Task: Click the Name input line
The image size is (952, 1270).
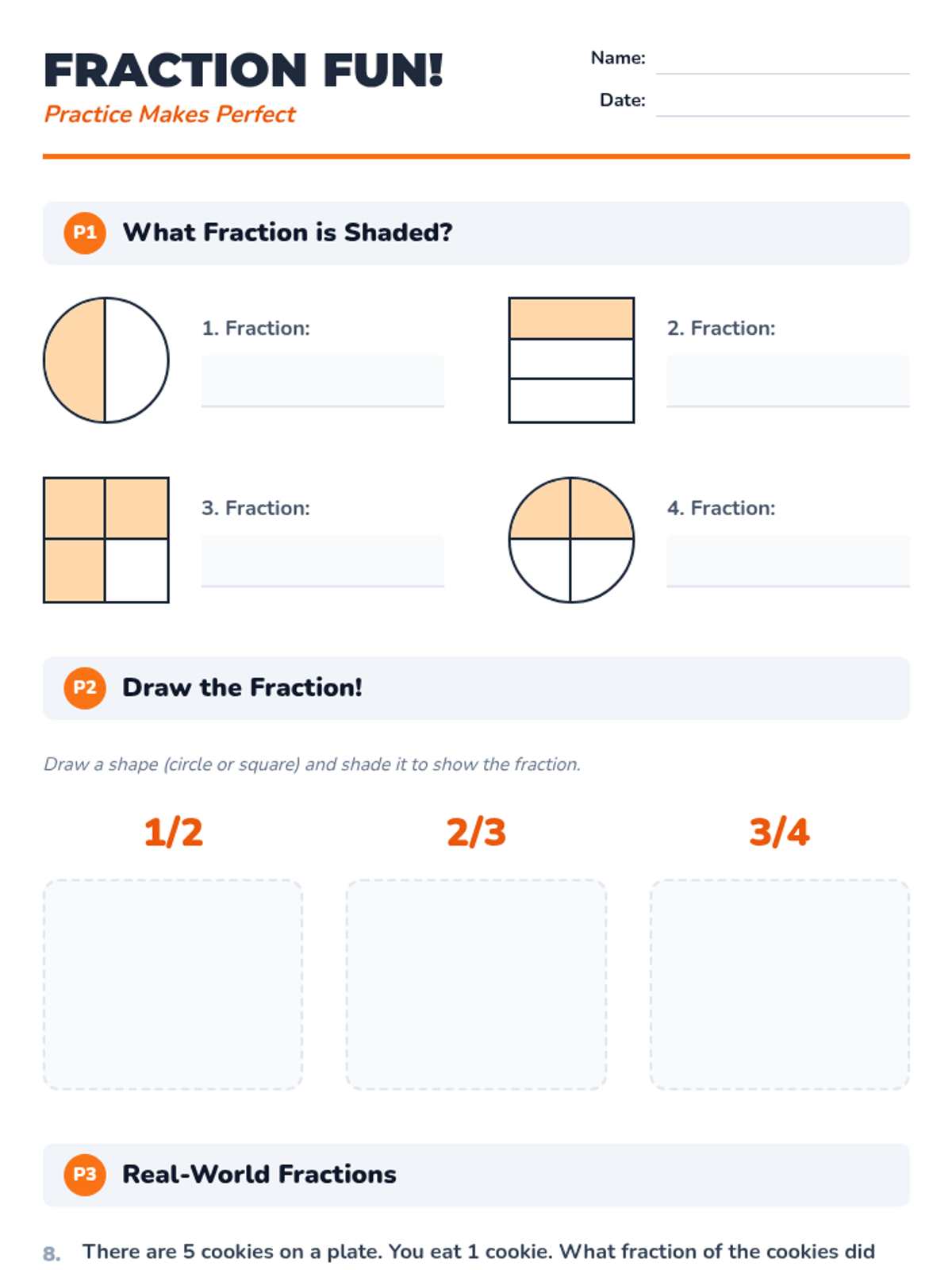Action: tap(782, 60)
